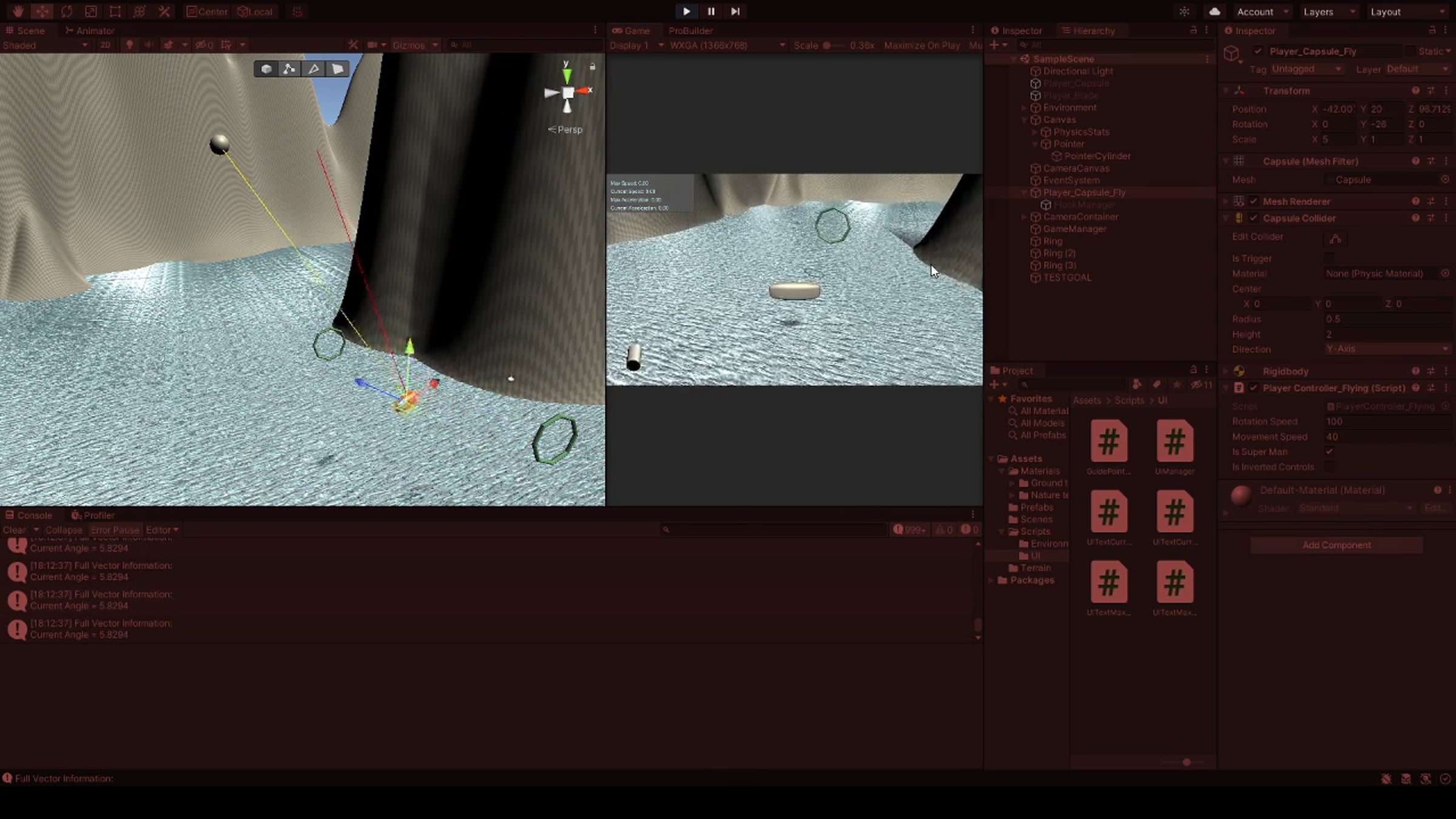Viewport: 1456px width, 819px height.
Task: Start Play mode with the Play button
Action: click(686, 12)
